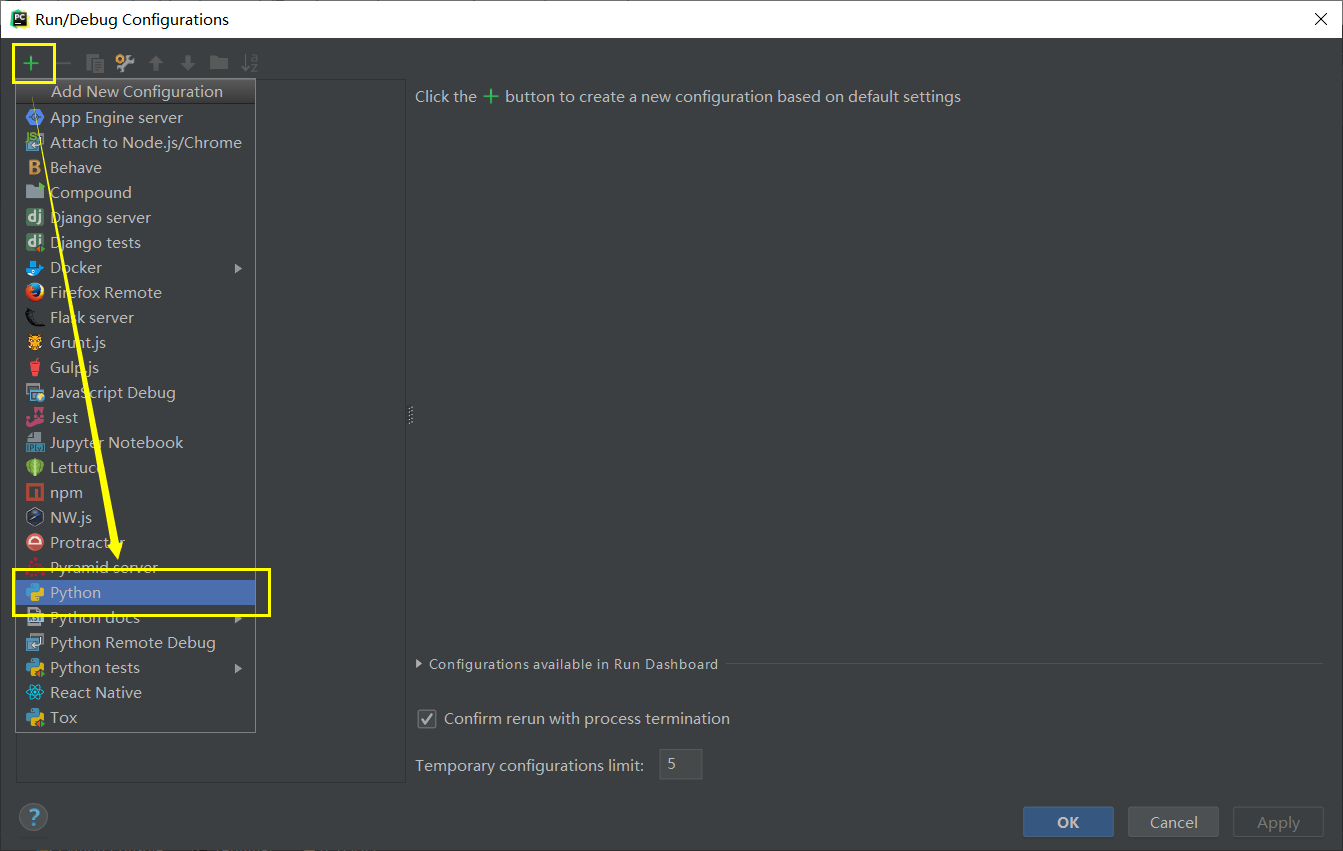Pick the NW.js icon
Image resolution: width=1343 pixels, height=851 pixels.
click(x=35, y=517)
